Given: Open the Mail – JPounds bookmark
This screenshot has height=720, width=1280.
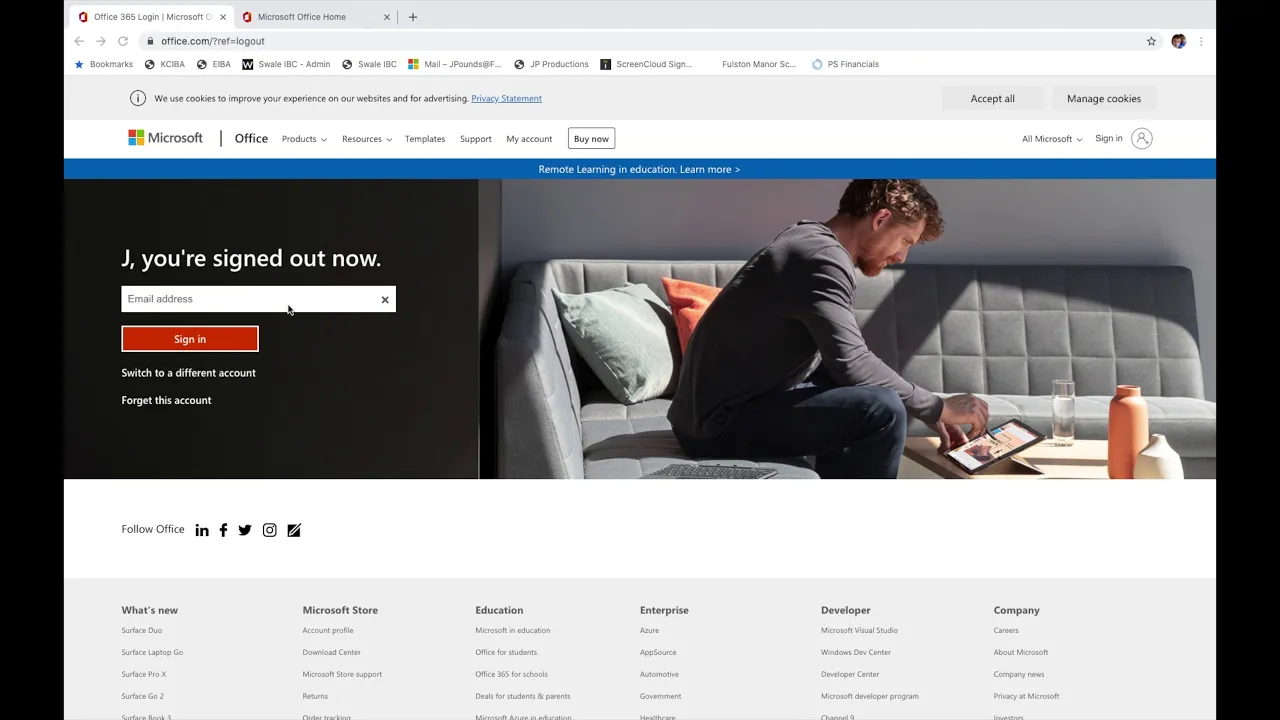Looking at the screenshot, I should 455,64.
